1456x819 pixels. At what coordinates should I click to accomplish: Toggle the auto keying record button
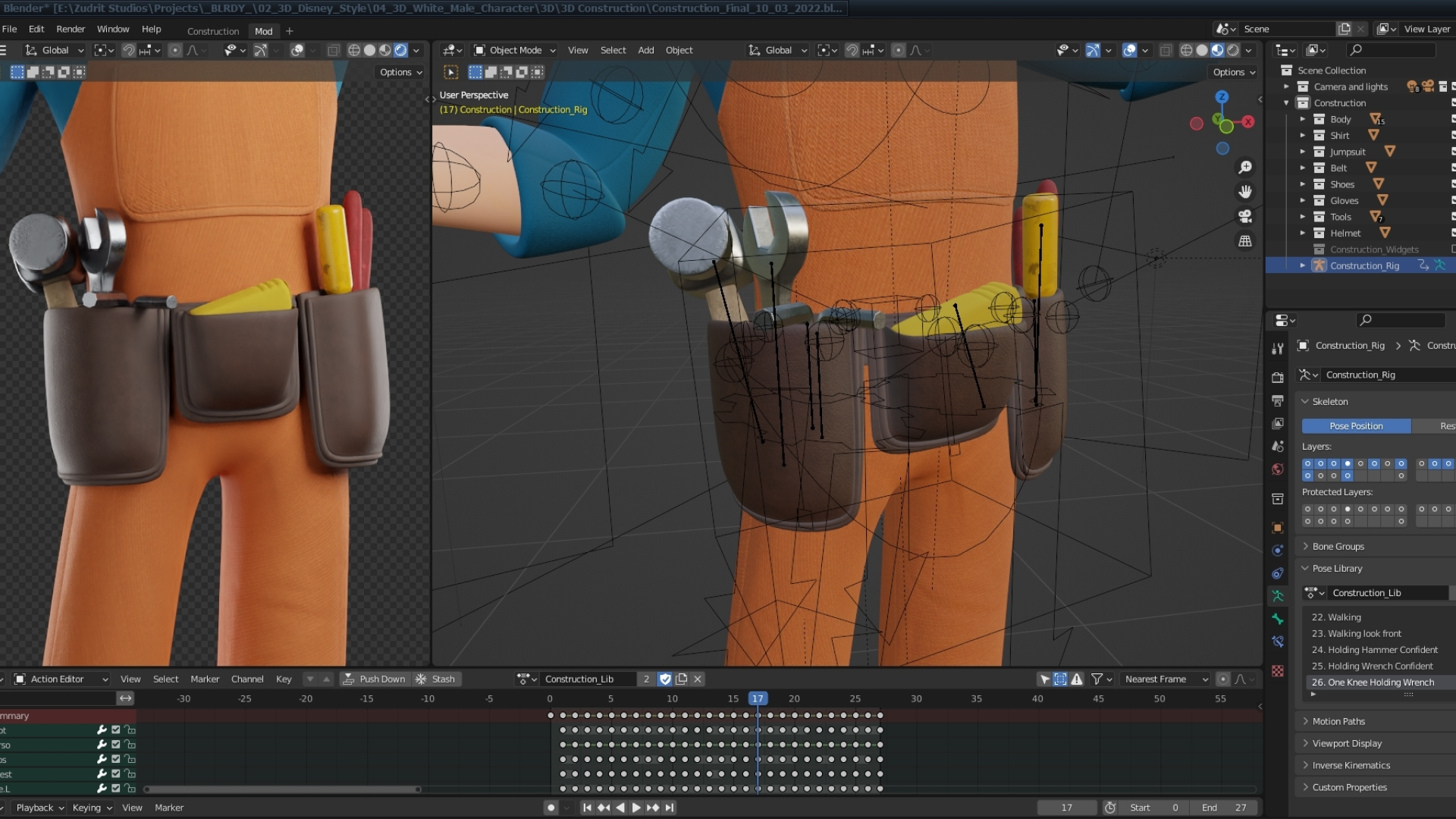tap(551, 808)
